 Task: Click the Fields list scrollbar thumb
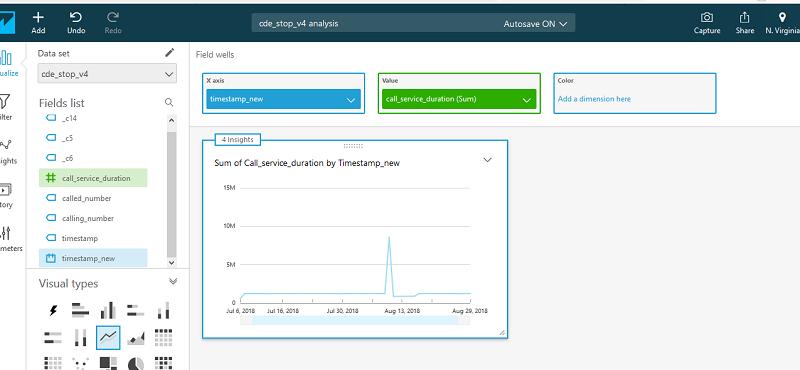[x=171, y=194]
